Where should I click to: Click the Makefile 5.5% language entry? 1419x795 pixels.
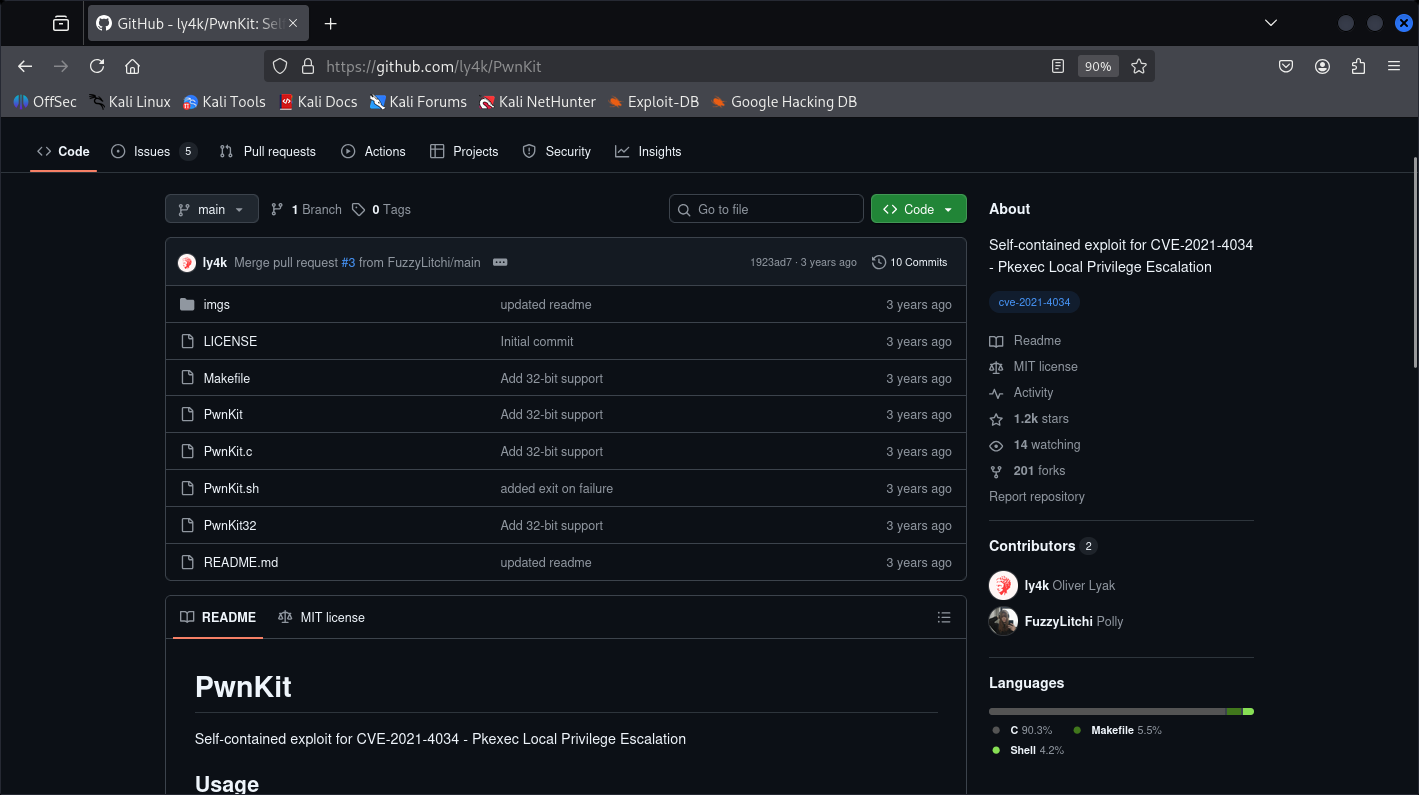click(x=1117, y=730)
